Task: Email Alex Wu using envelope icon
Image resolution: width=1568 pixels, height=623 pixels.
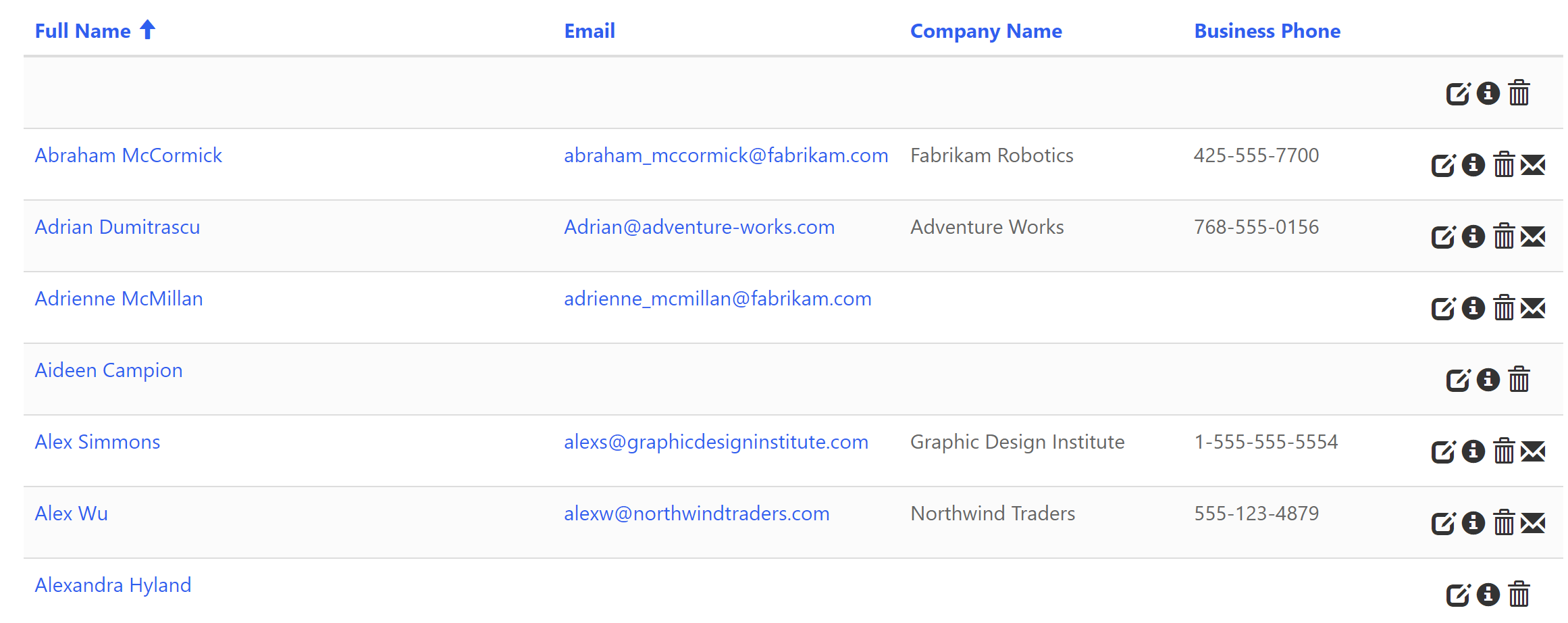Action: tap(1533, 524)
